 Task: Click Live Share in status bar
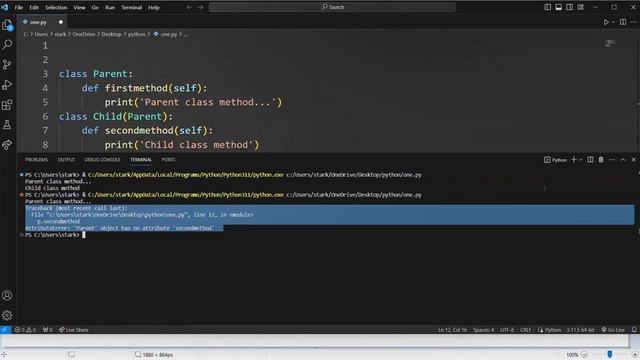(73, 330)
